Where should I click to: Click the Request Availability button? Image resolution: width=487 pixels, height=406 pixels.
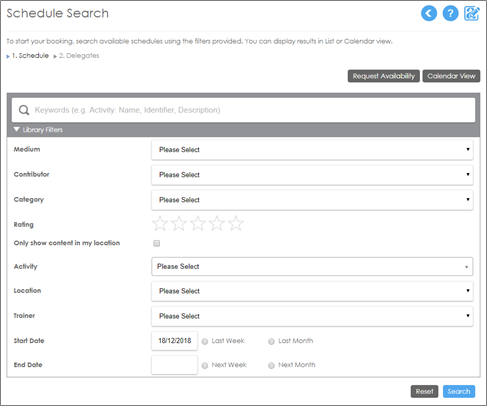click(384, 76)
